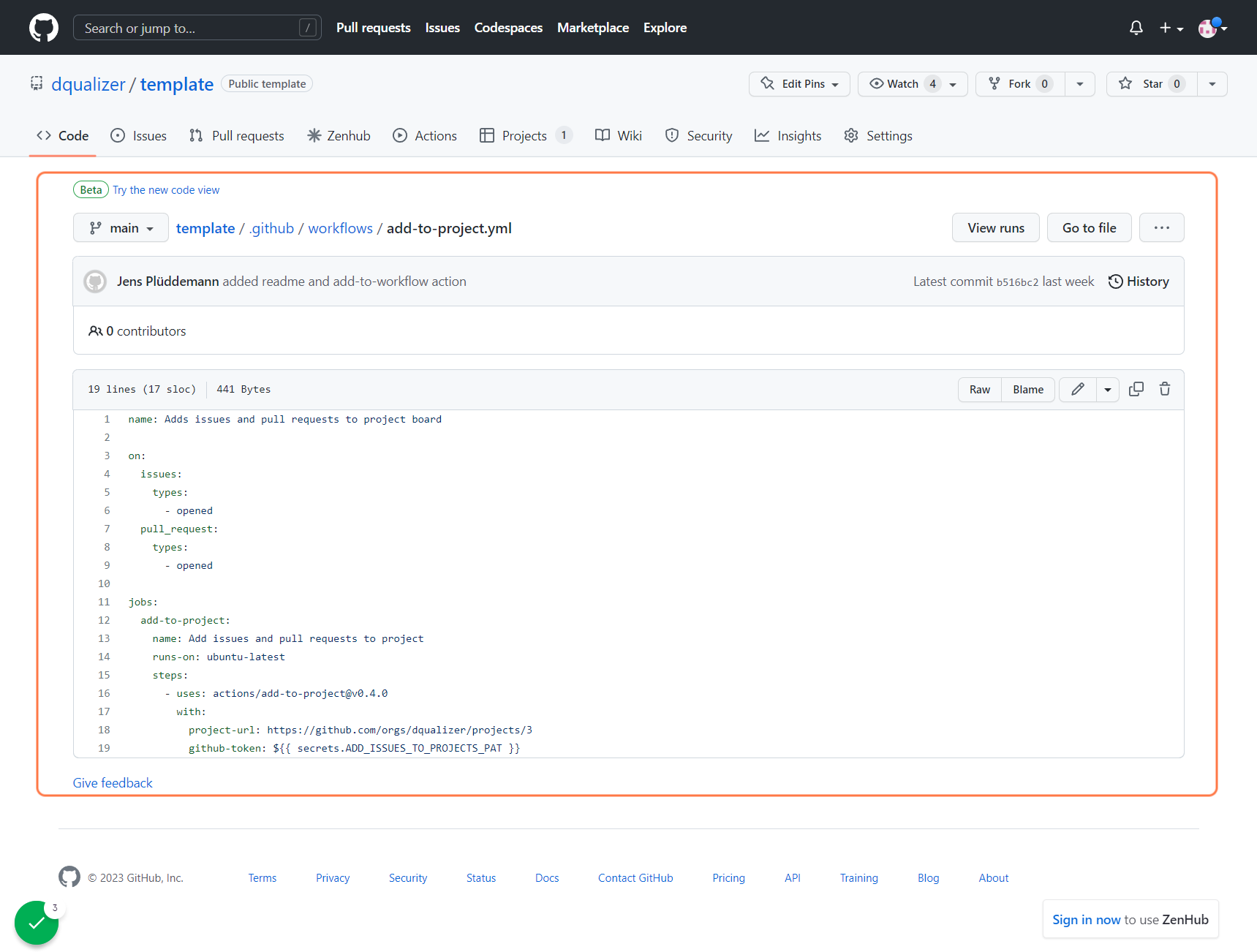
Task: Open Blame view
Action: pyautogui.click(x=1028, y=389)
